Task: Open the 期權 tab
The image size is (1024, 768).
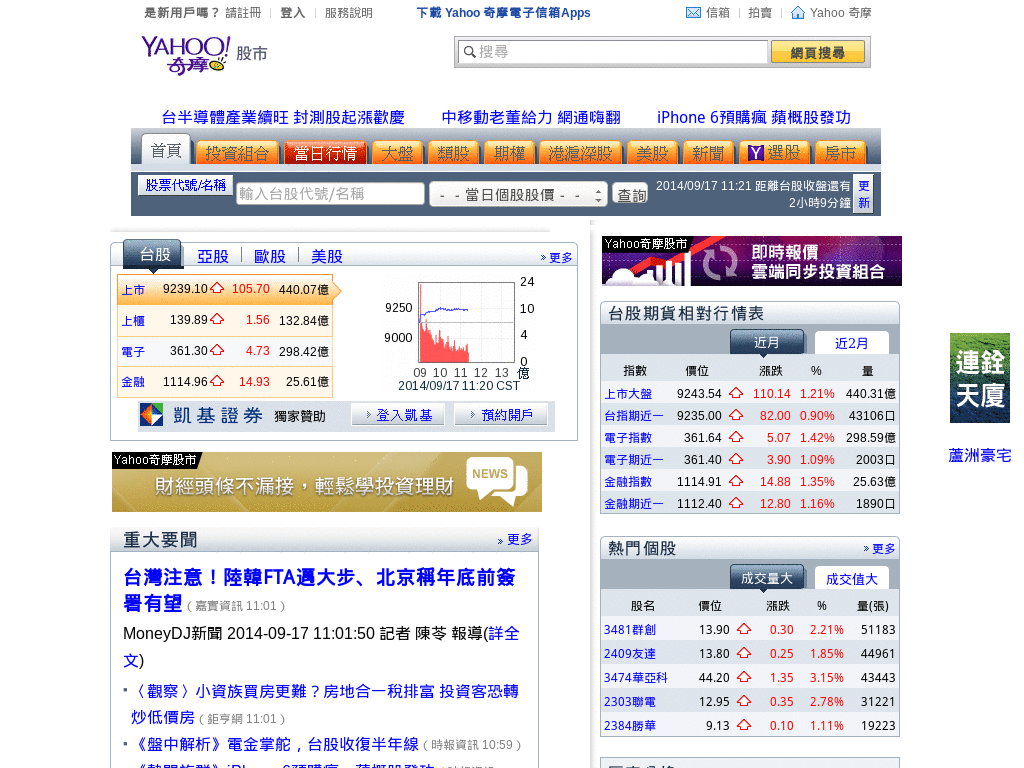Action: (509, 153)
